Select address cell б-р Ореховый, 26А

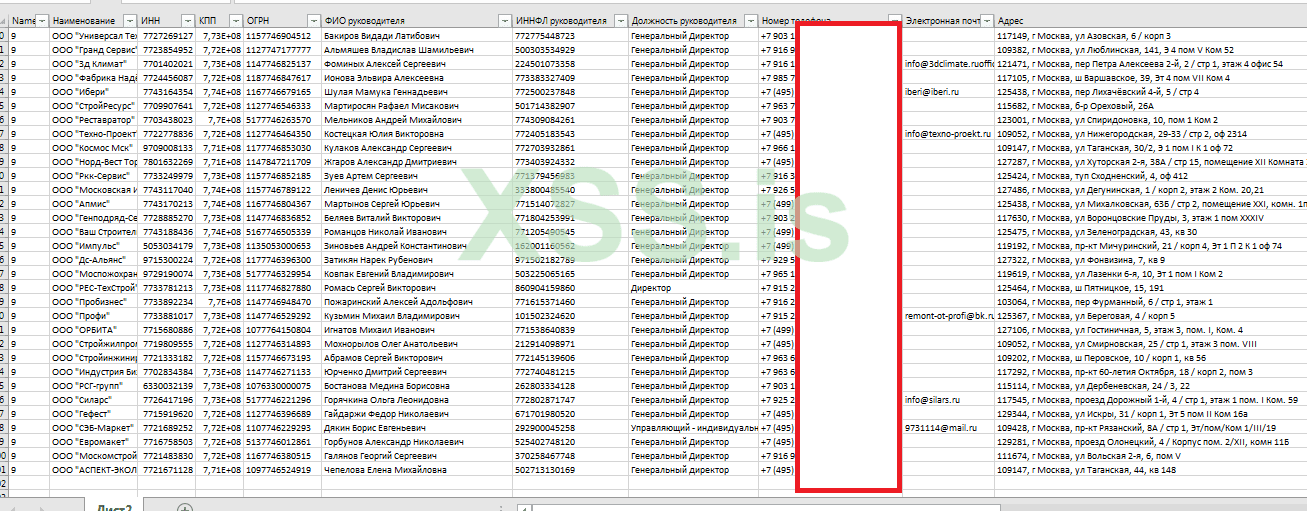click(x=1151, y=105)
